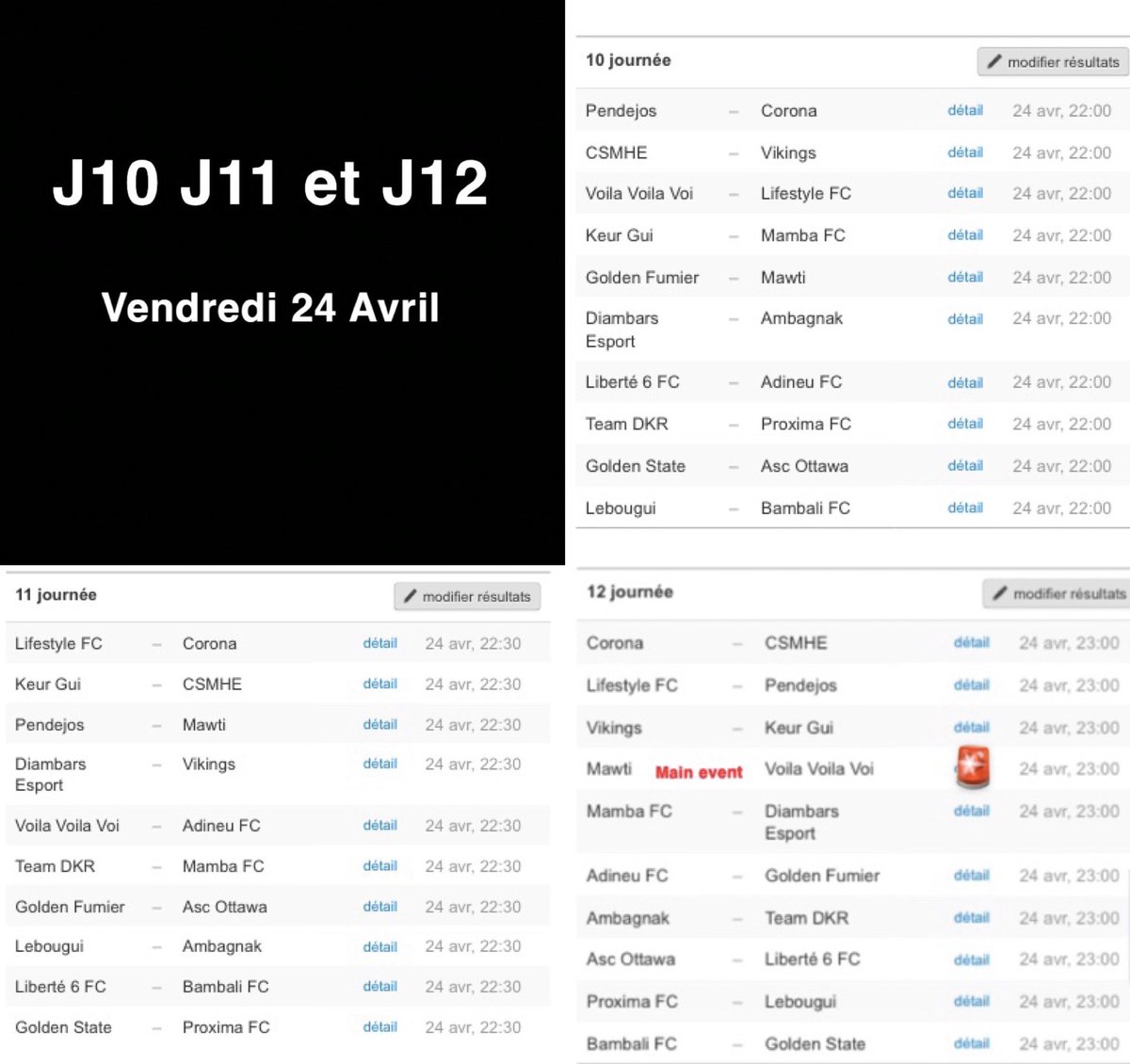Image resolution: width=1130 pixels, height=1064 pixels.
Task: Select Pendejos team in 10 journée first row
Action: coord(621,111)
